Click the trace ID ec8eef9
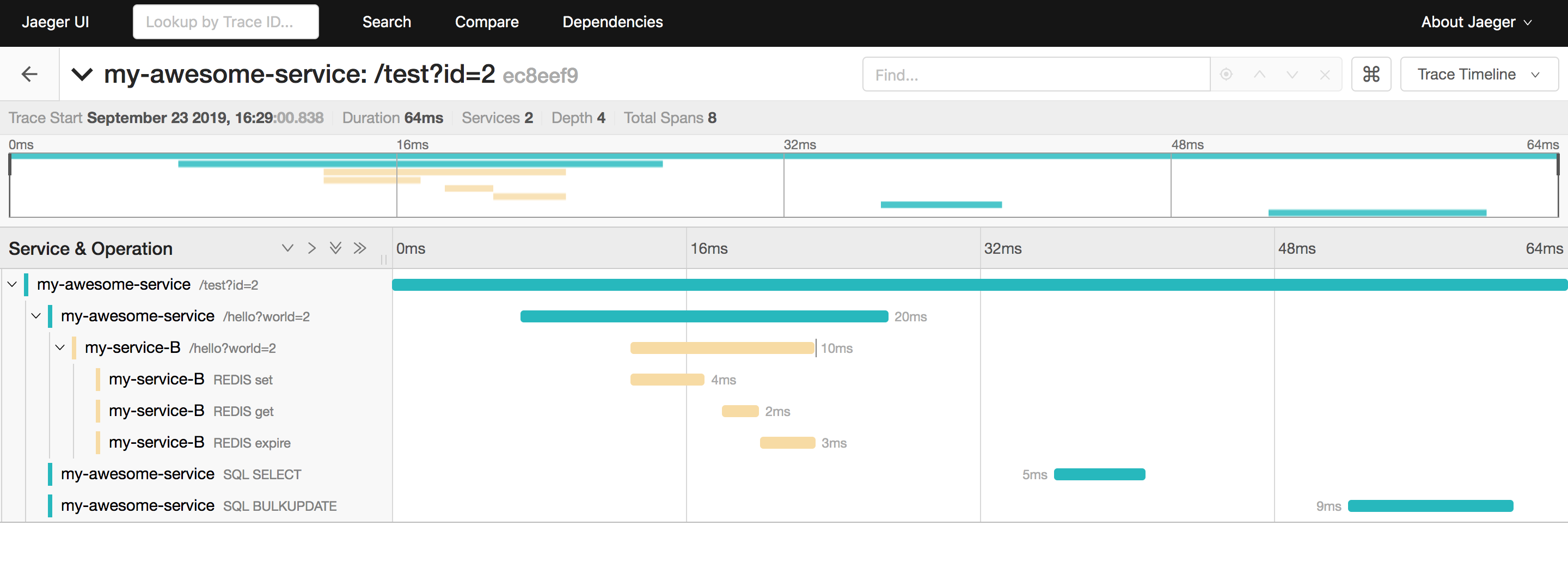 click(540, 76)
